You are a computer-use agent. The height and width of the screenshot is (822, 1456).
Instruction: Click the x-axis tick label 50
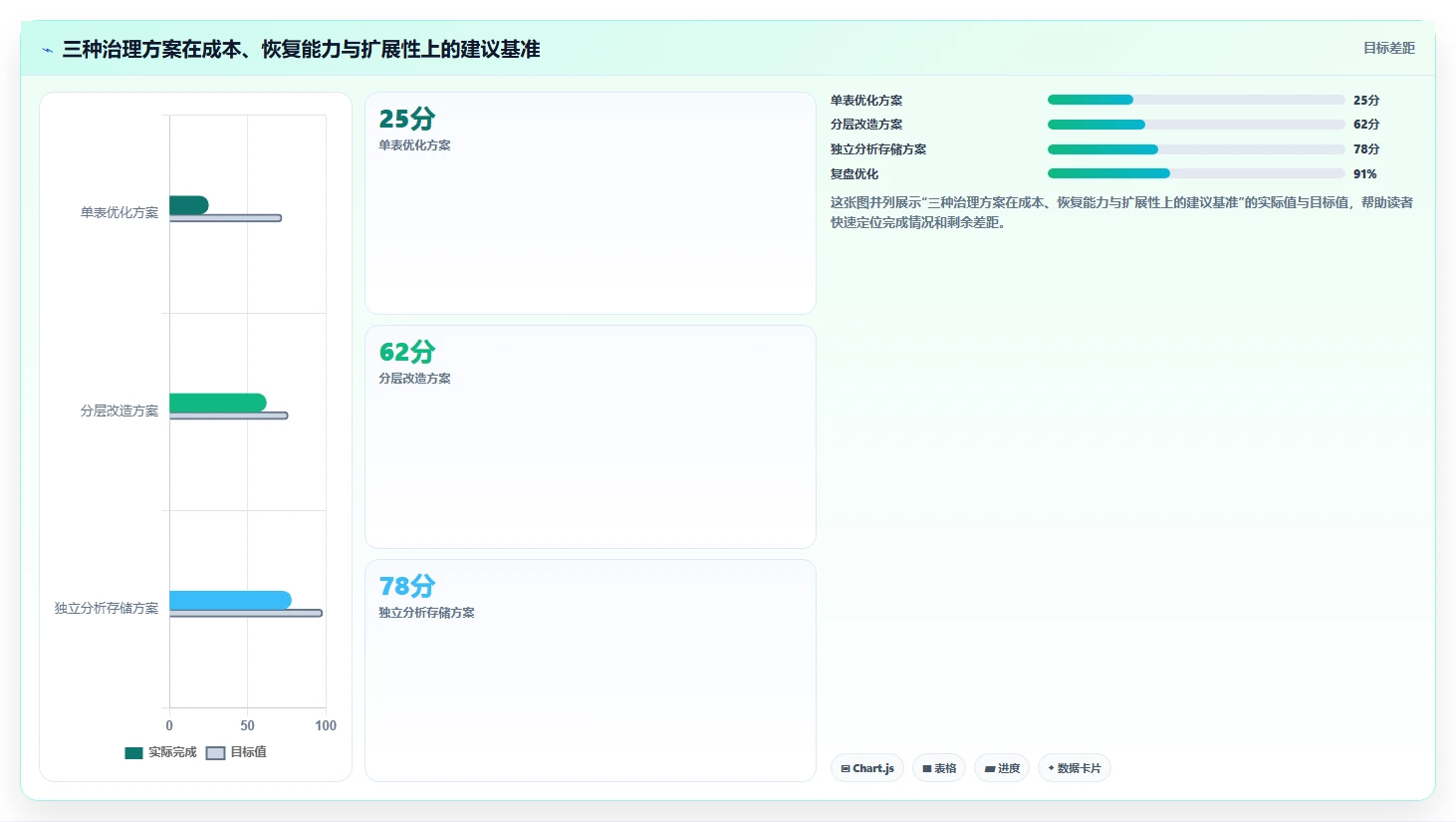tap(247, 725)
